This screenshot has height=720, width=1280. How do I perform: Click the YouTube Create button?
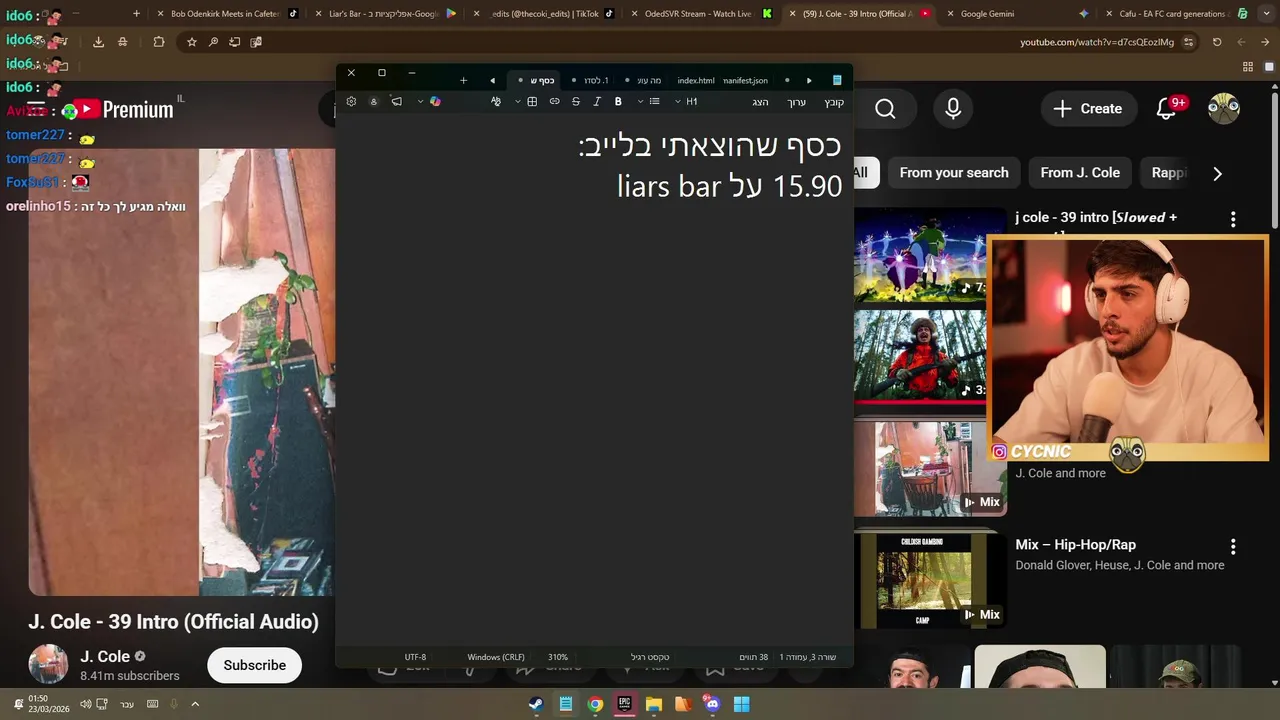pos(1088,109)
